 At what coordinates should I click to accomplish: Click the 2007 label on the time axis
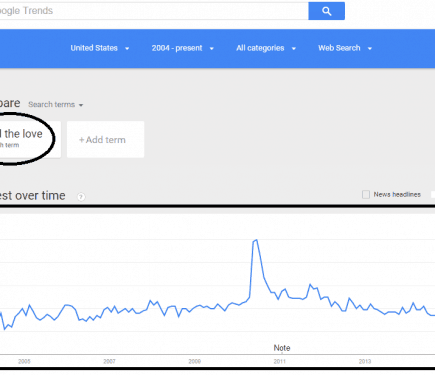109,362
